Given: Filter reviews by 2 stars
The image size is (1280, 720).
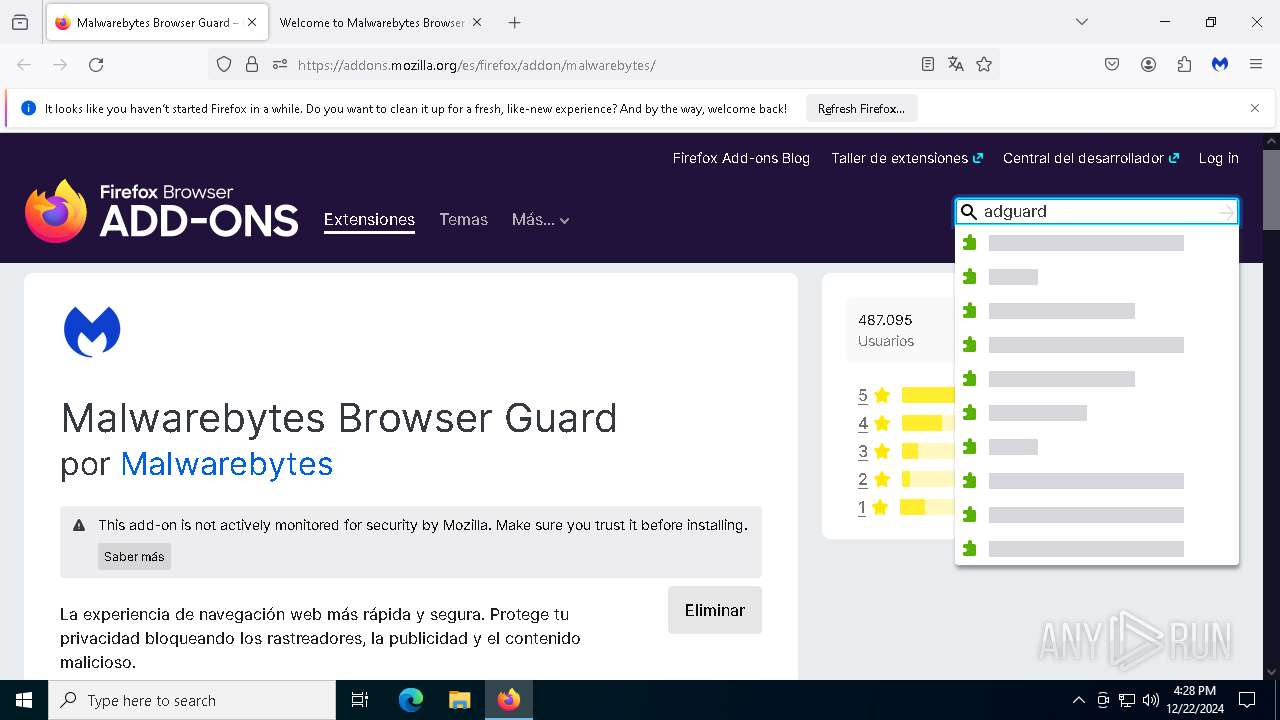Looking at the screenshot, I should 863,479.
